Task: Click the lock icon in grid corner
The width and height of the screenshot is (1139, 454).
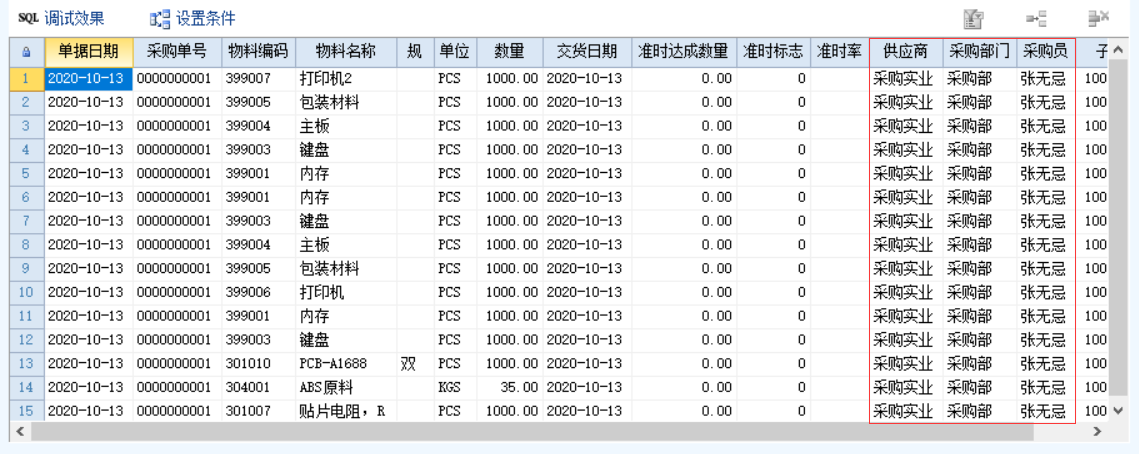Action: tap(27, 52)
